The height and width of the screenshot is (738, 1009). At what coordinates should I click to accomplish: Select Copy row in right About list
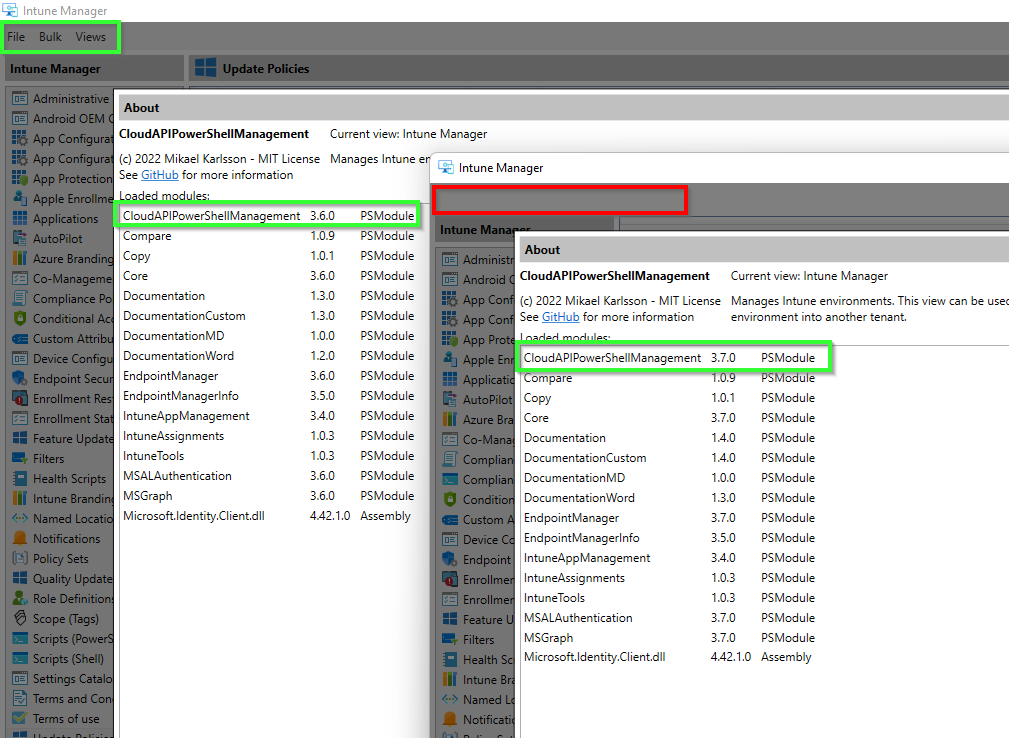[x=669, y=398]
